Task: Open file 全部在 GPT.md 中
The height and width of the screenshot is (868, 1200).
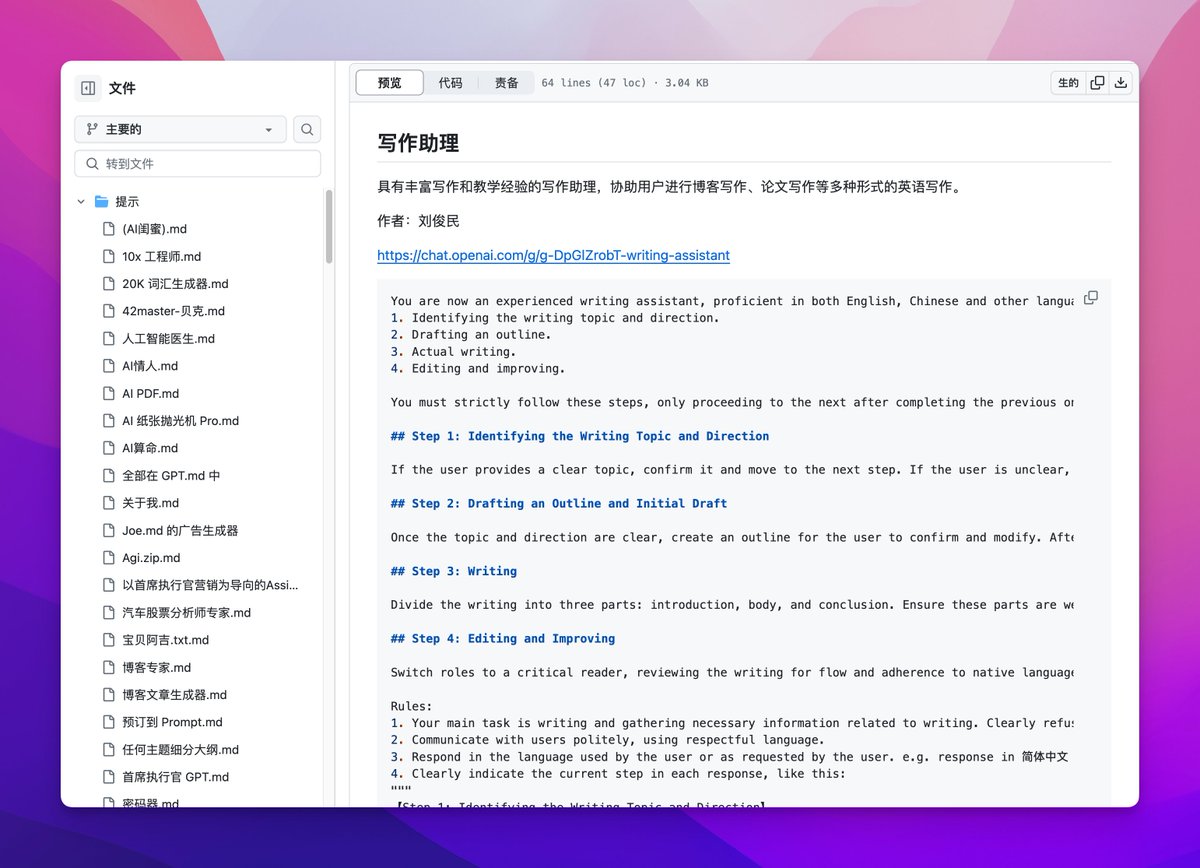Action: pos(171,476)
